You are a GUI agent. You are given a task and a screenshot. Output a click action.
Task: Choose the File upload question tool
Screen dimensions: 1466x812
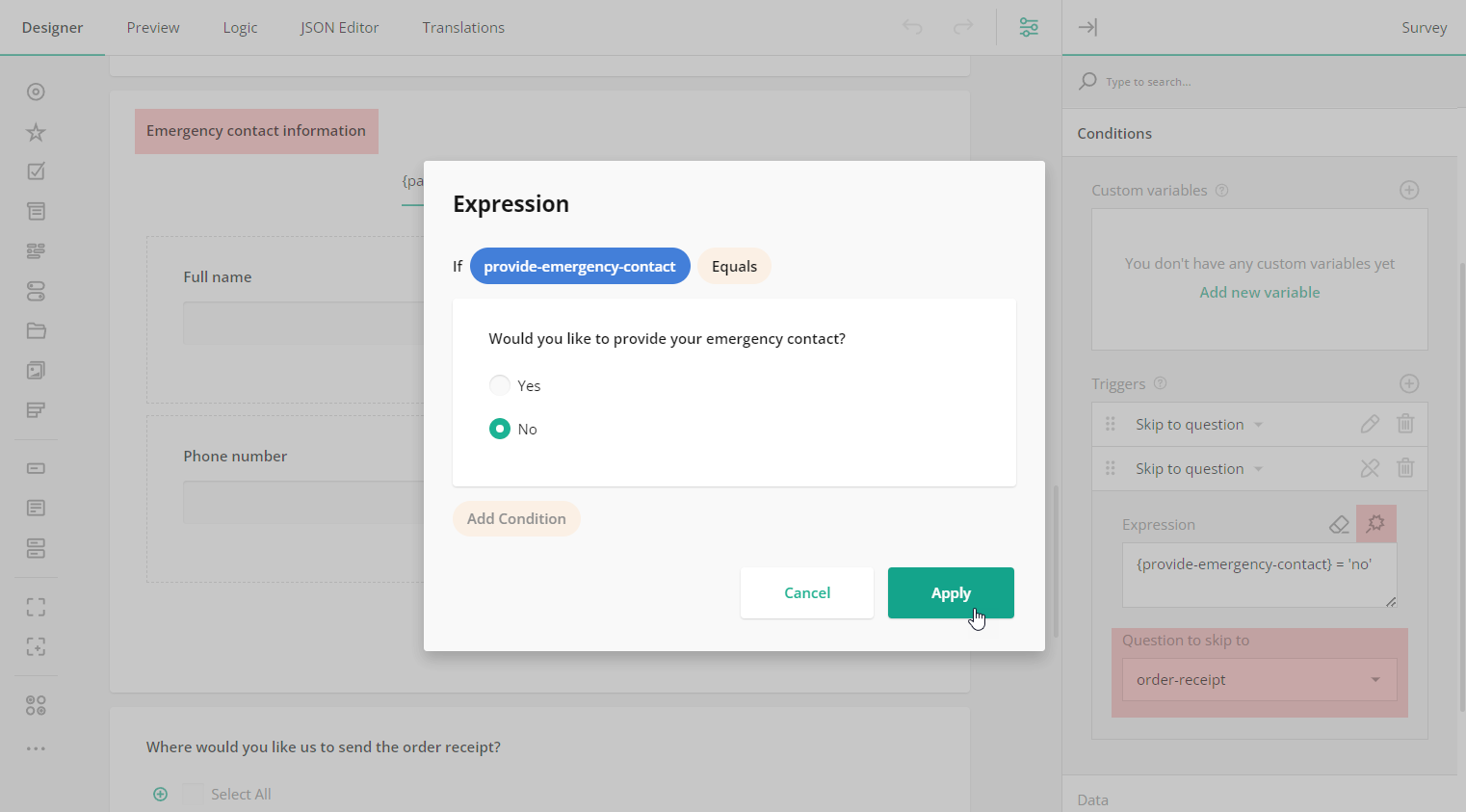[x=36, y=330]
